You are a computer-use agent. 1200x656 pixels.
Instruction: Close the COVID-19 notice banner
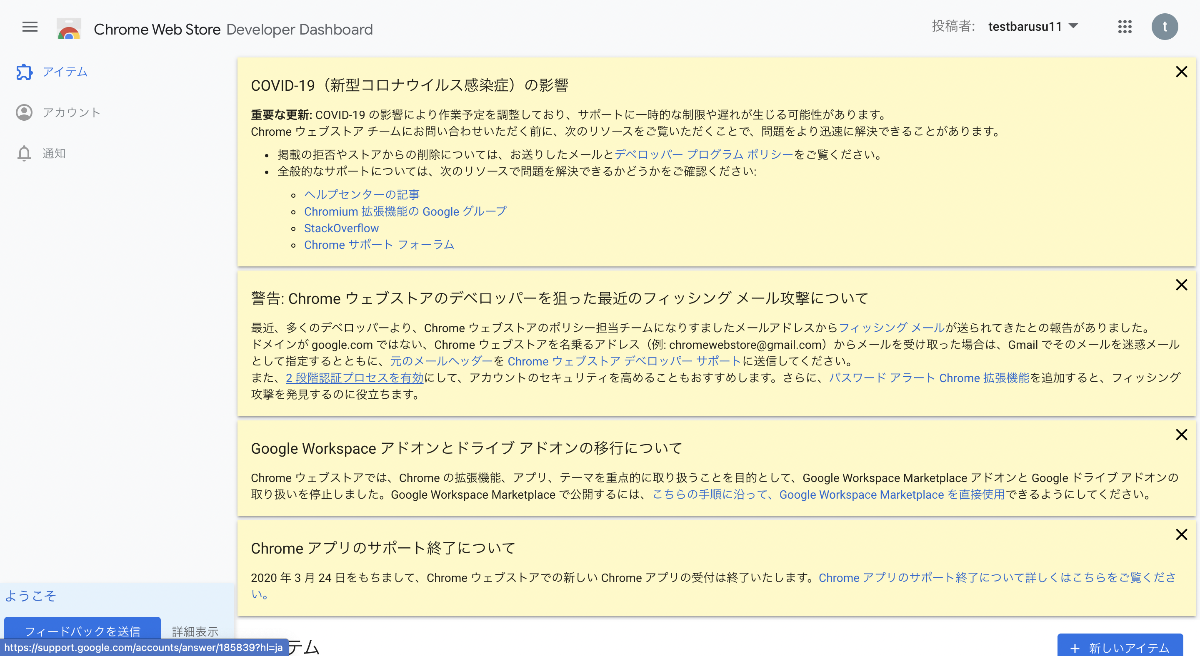click(1181, 72)
